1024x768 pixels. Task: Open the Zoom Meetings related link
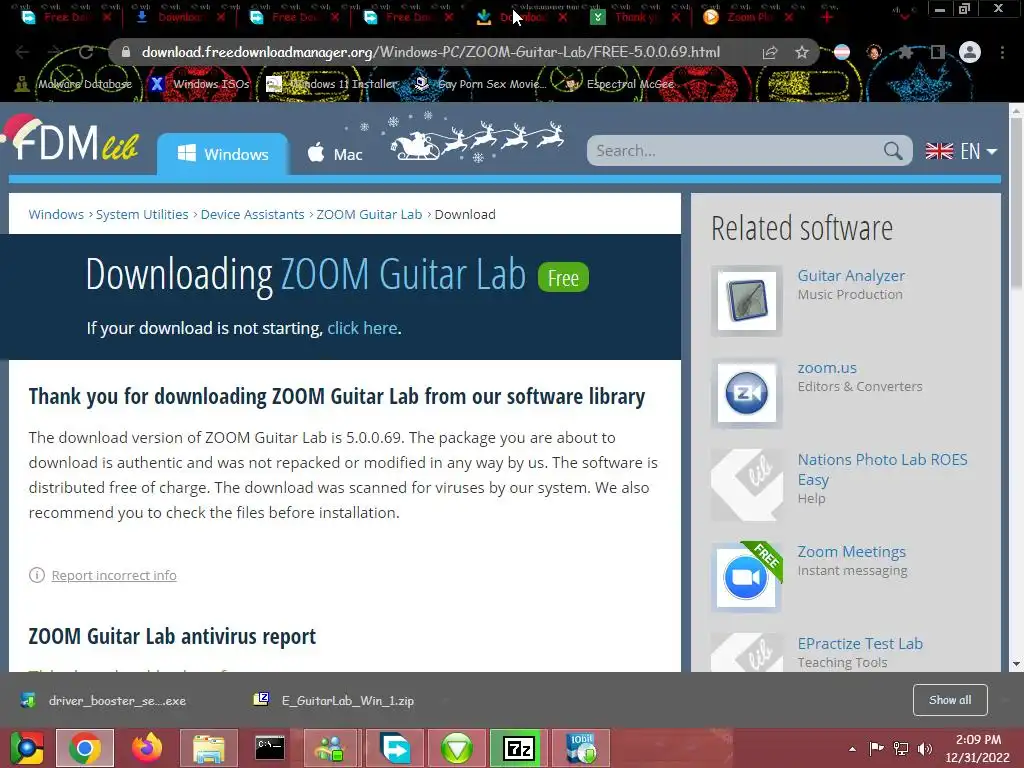tap(852, 552)
